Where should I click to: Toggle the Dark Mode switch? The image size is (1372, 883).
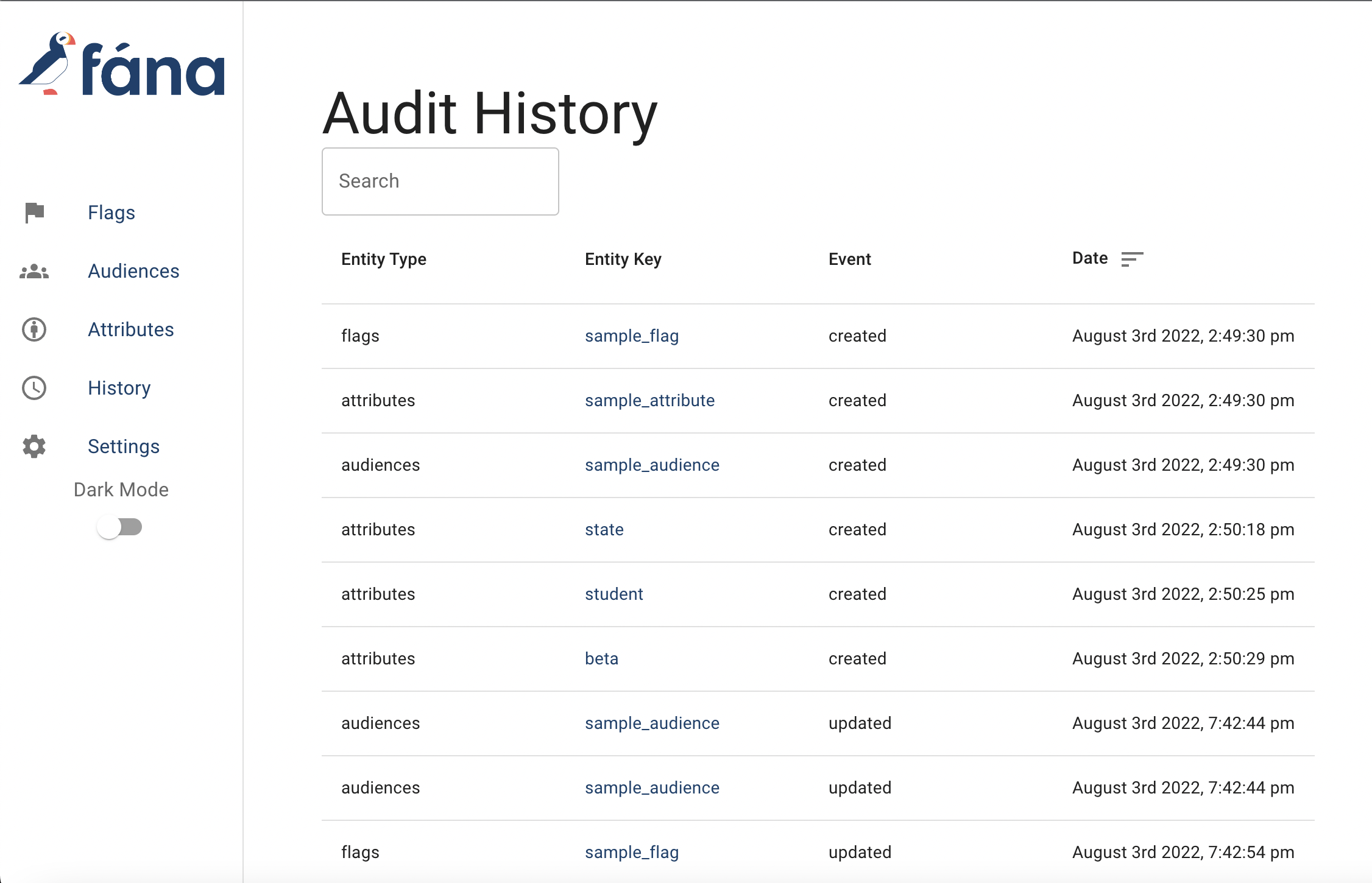point(120,527)
